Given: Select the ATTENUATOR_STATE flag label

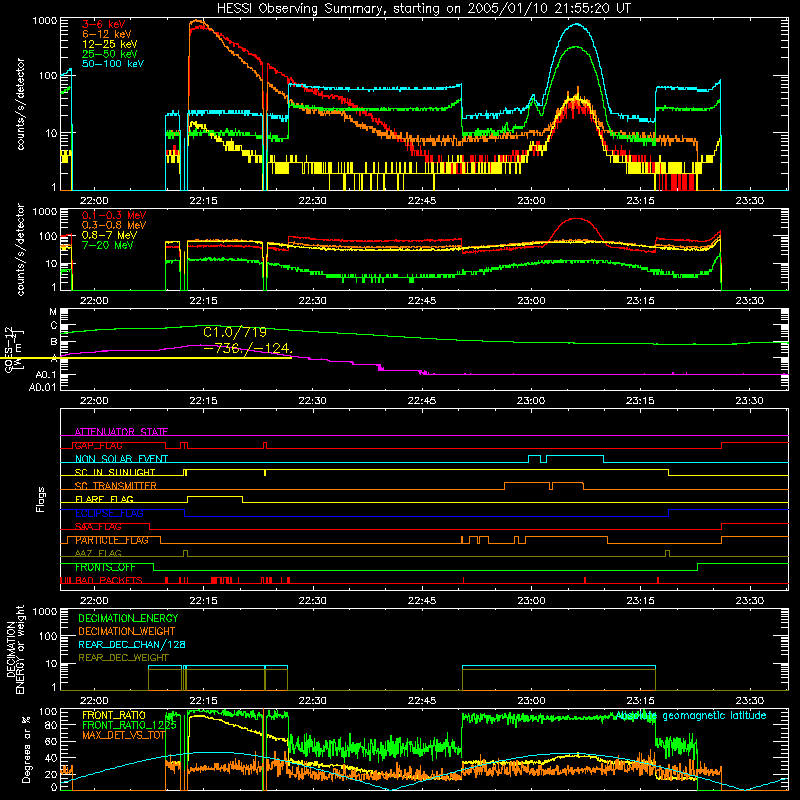Looking at the screenshot, I should [121, 432].
